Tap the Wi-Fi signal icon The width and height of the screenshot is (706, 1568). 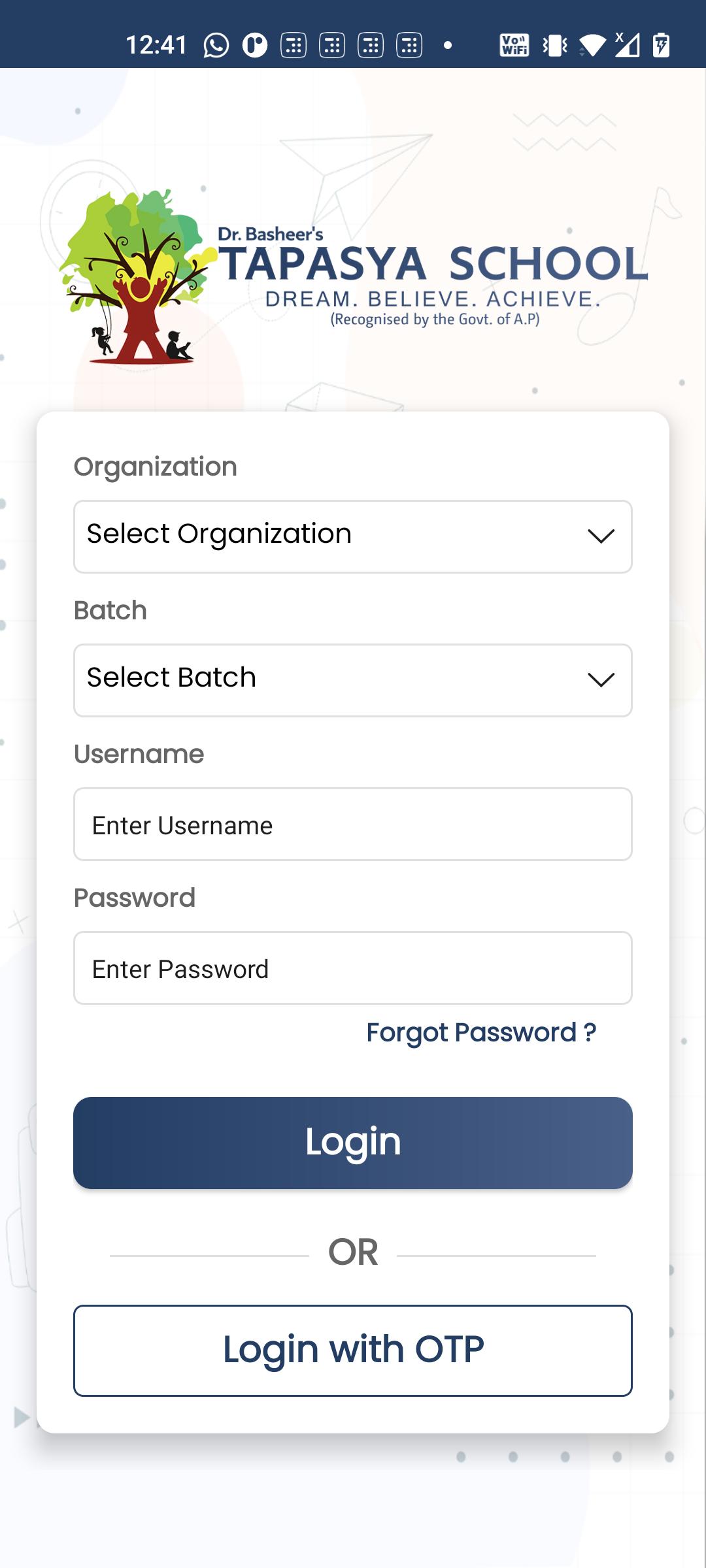(592, 45)
